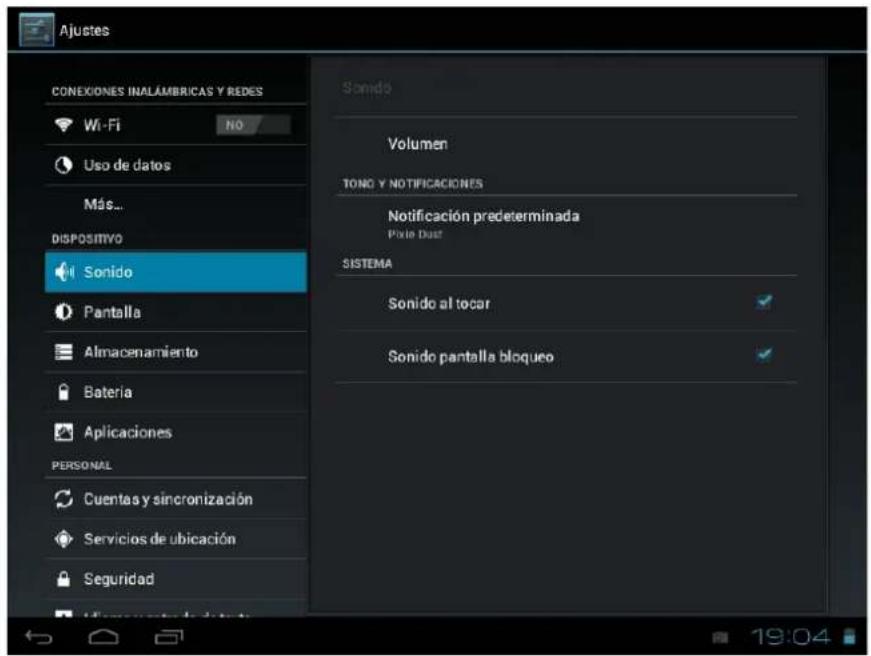The height and width of the screenshot is (656, 871).
Task: Tap the Sonido pantalla bloqueo label
Action: point(470,356)
